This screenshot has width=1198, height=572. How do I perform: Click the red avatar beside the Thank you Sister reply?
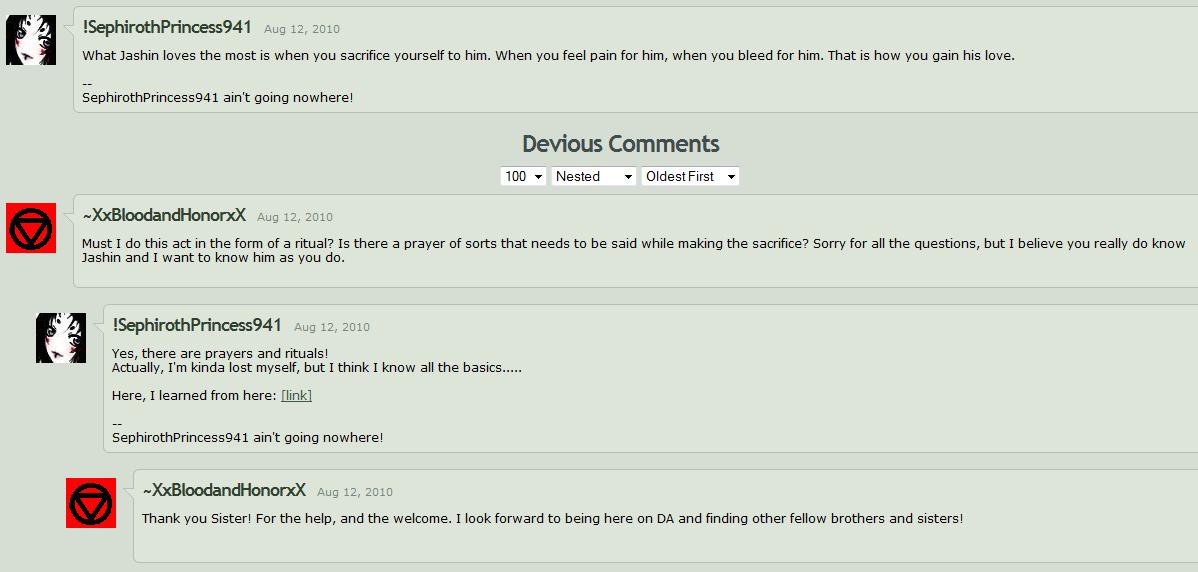coord(91,503)
